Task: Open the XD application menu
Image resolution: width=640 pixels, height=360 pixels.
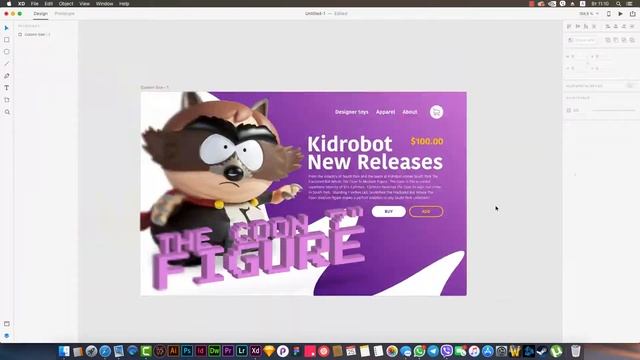Action: (21, 4)
